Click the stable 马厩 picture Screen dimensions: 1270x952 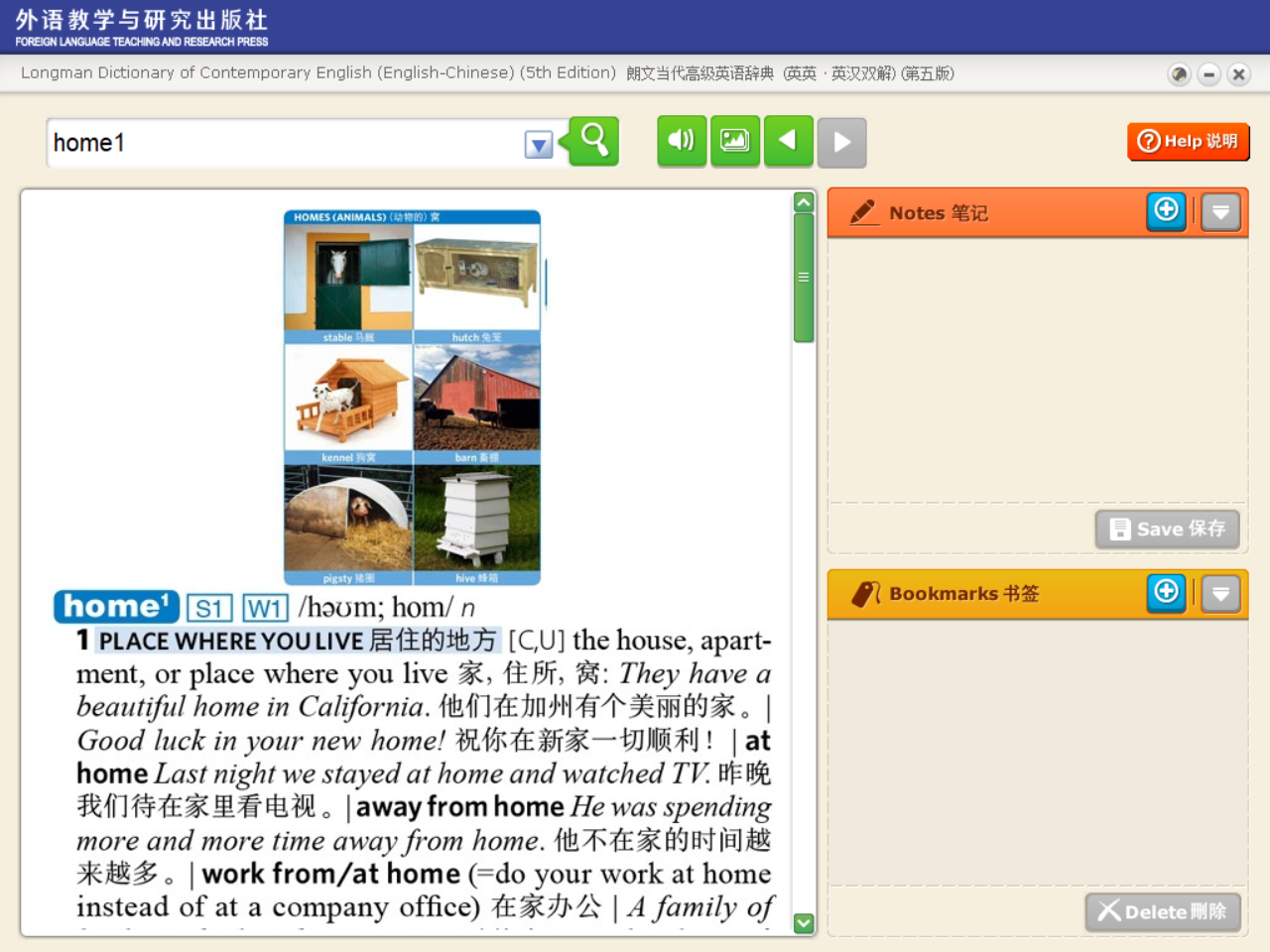[x=348, y=278]
